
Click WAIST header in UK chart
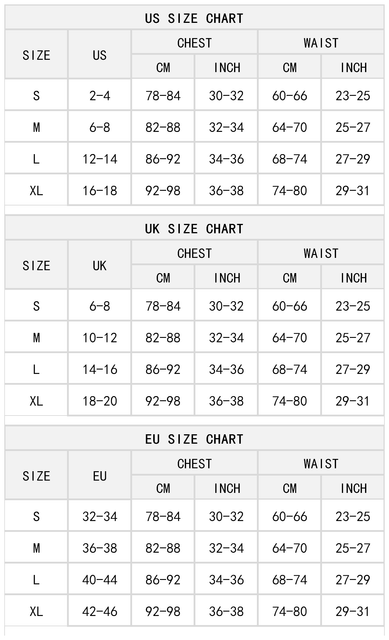pyautogui.click(x=321, y=253)
